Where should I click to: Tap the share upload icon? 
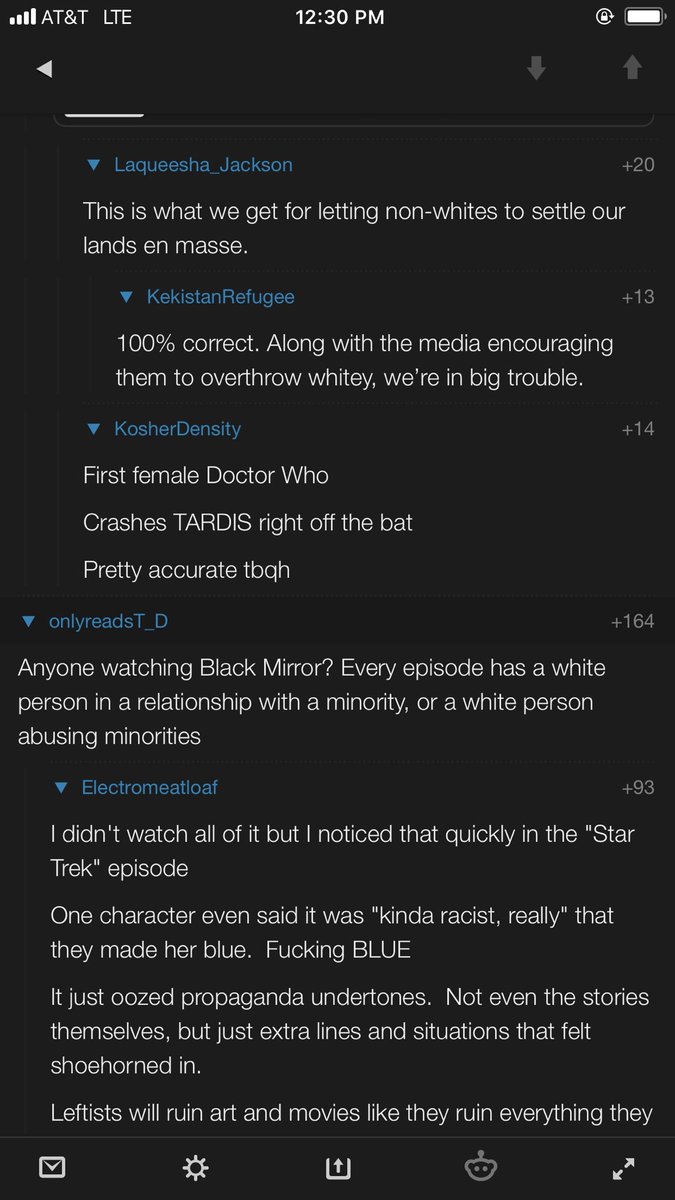point(336,1167)
